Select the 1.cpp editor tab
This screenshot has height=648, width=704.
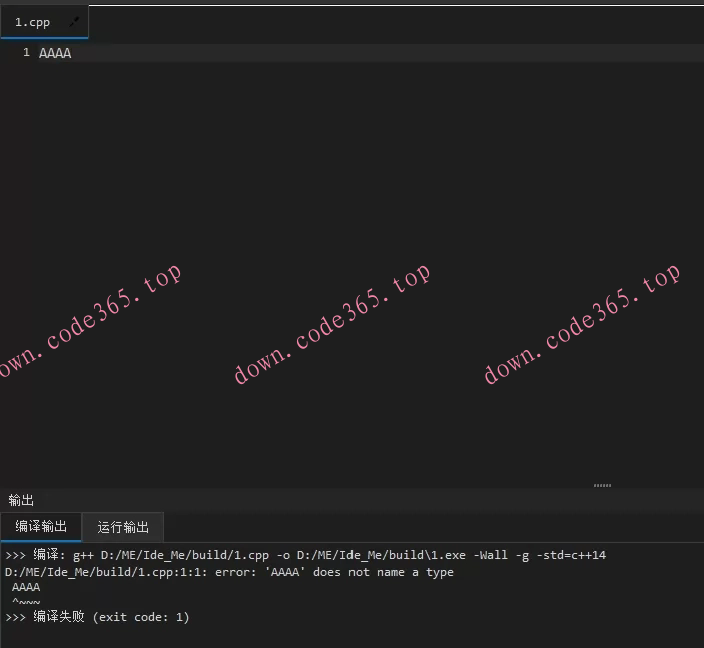[44, 22]
